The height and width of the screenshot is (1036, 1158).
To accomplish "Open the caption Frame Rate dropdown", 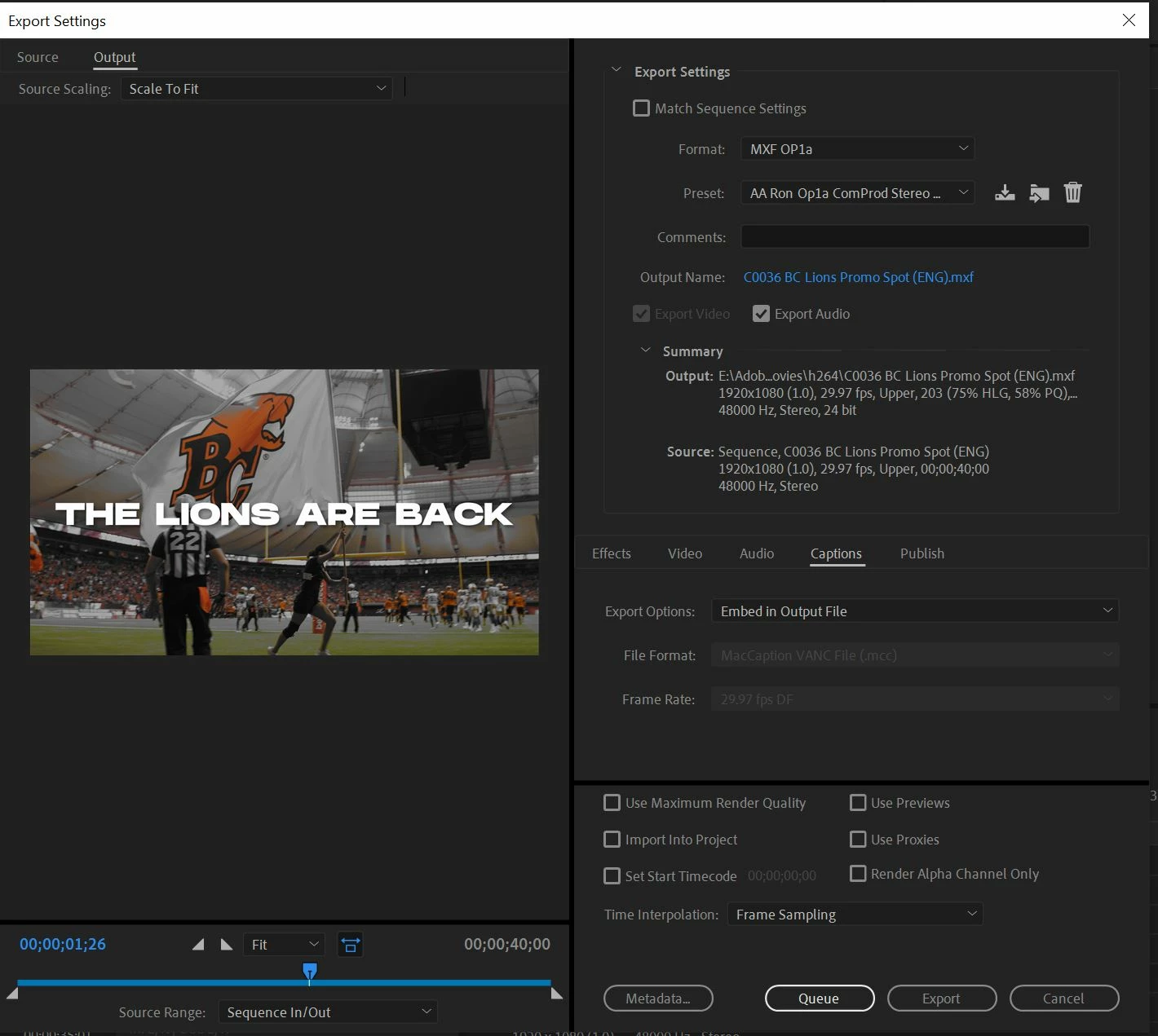I will 915,699.
